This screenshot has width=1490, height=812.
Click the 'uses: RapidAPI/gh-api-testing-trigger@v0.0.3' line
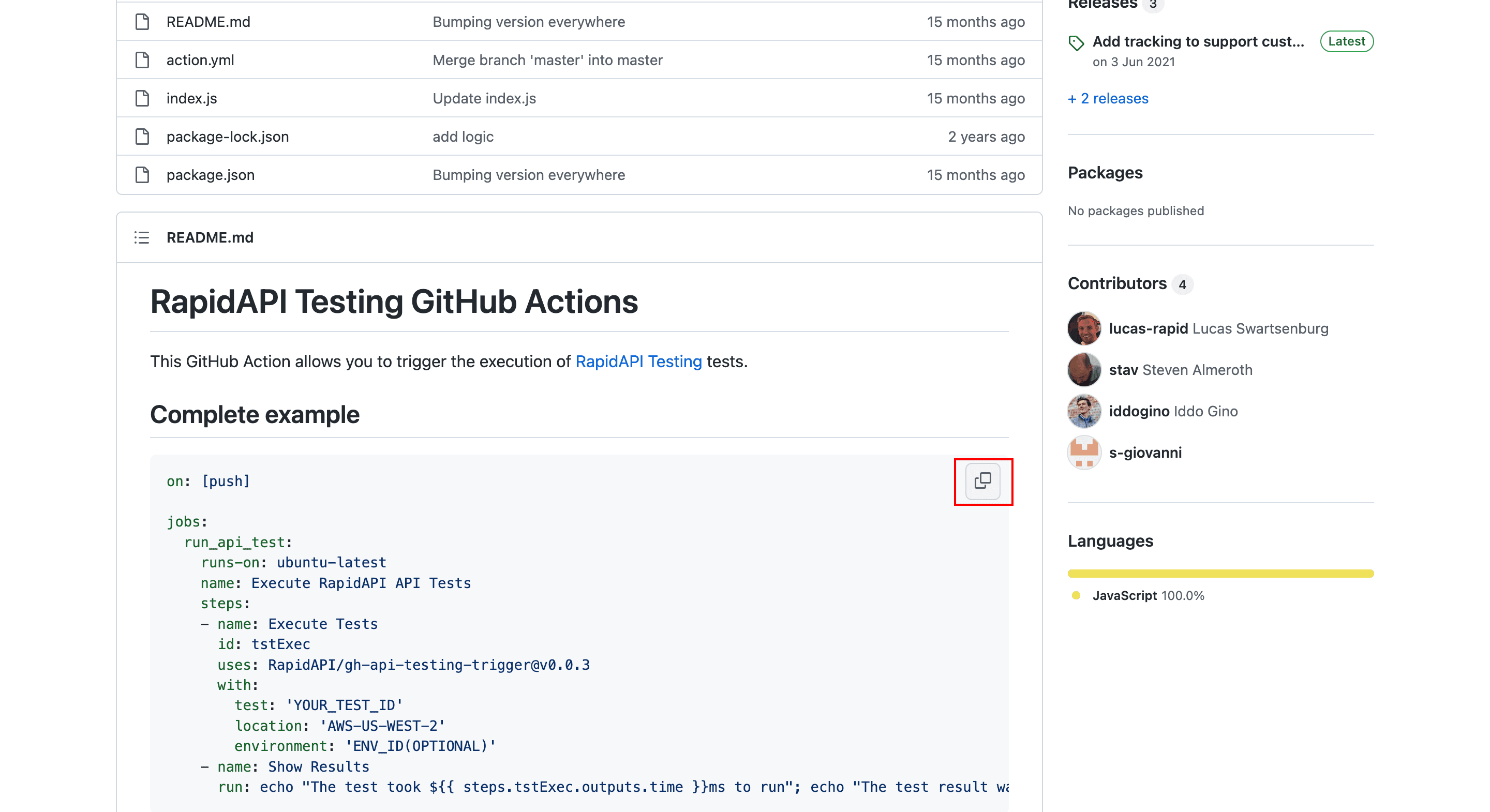[404, 665]
